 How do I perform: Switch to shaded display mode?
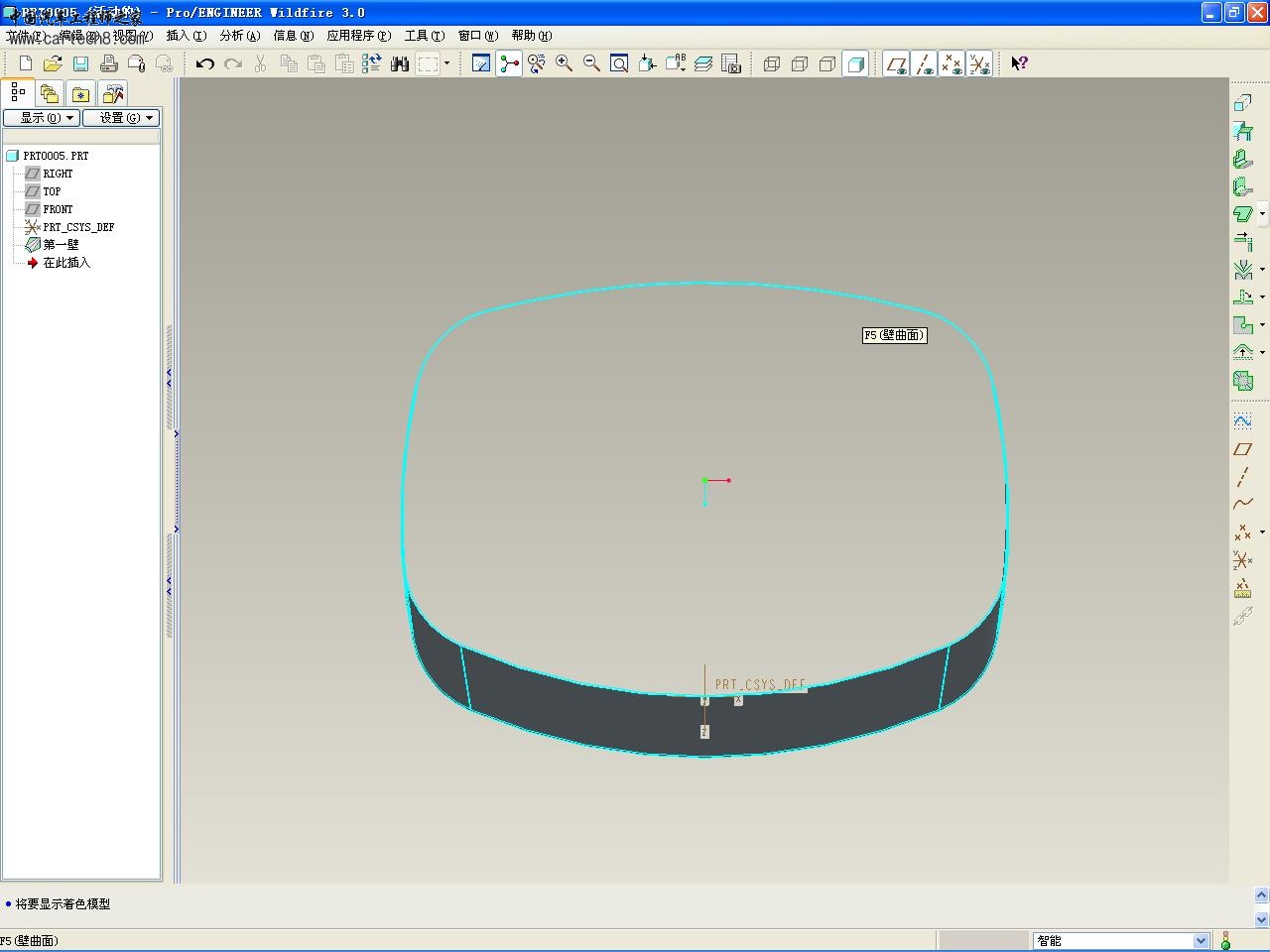(x=855, y=63)
